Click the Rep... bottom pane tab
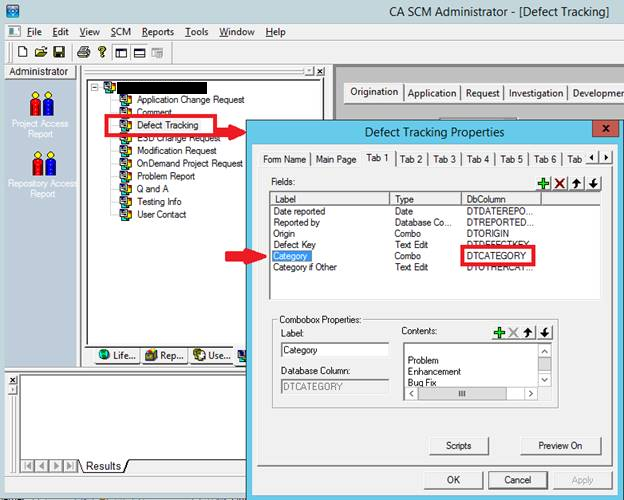Screen dimensions: 624x500 164,355
